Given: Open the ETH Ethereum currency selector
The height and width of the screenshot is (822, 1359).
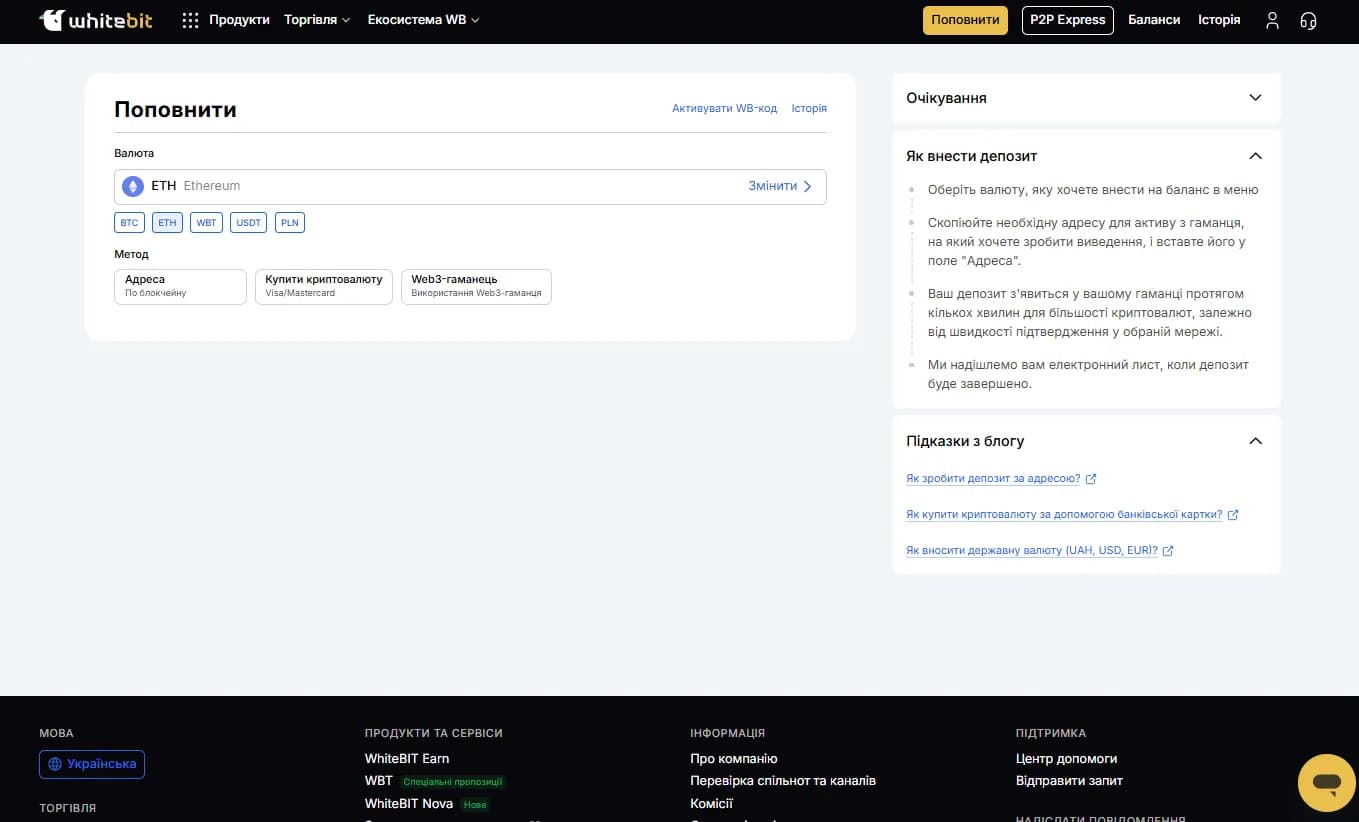Looking at the screenshot, I should click(x=470, y=186).
